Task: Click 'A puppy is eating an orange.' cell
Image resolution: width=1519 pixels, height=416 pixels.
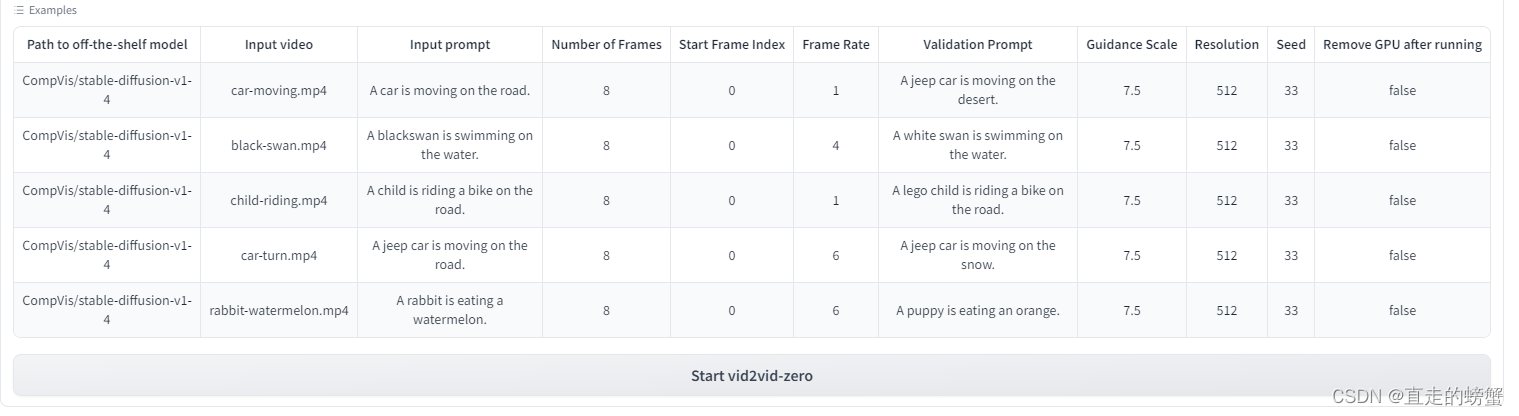Action: pos(977,310)
